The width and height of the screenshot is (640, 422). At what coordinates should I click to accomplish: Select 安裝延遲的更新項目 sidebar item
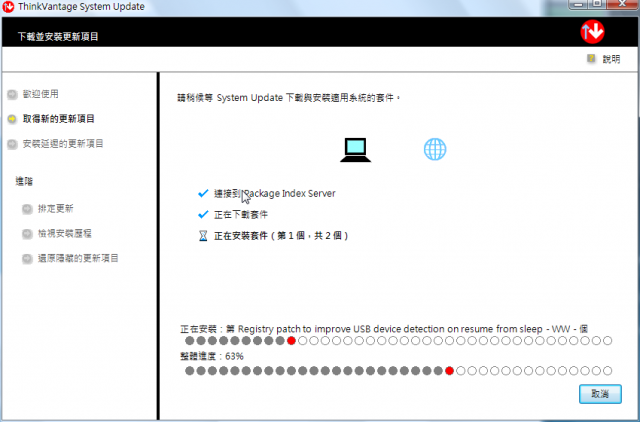(63, 144)
